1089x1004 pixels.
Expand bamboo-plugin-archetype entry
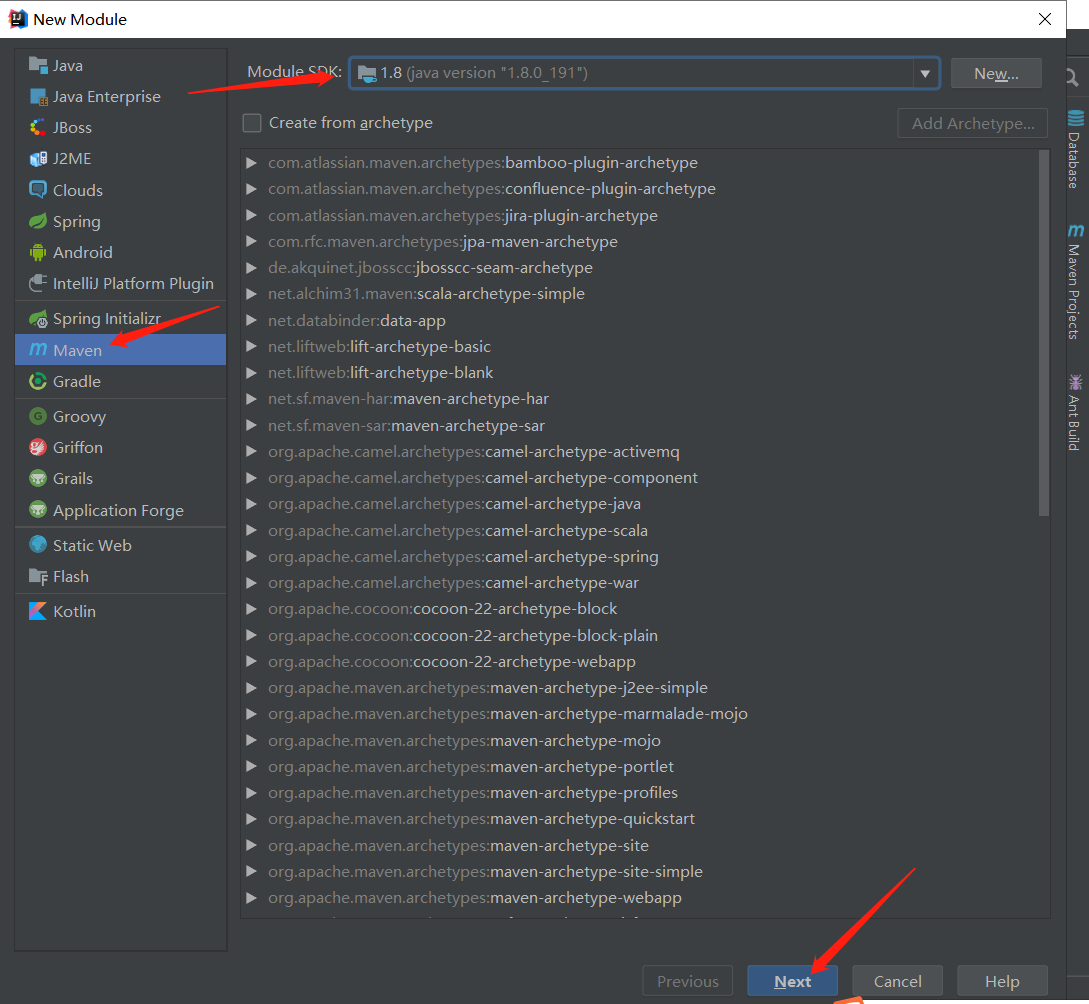pyautogui.click(x=251, y=162)
